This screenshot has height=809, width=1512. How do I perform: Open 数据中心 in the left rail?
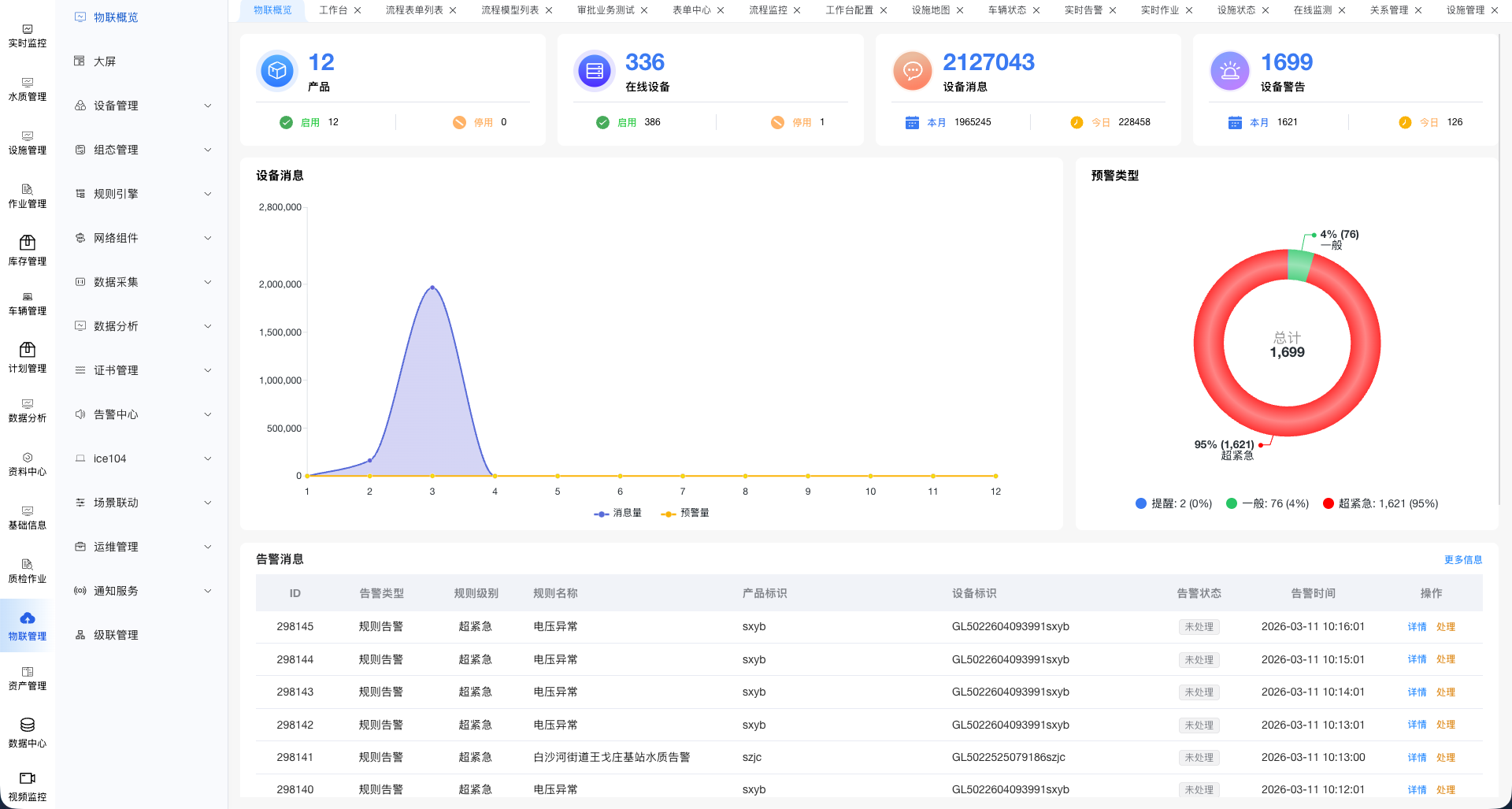pos(27,733)
